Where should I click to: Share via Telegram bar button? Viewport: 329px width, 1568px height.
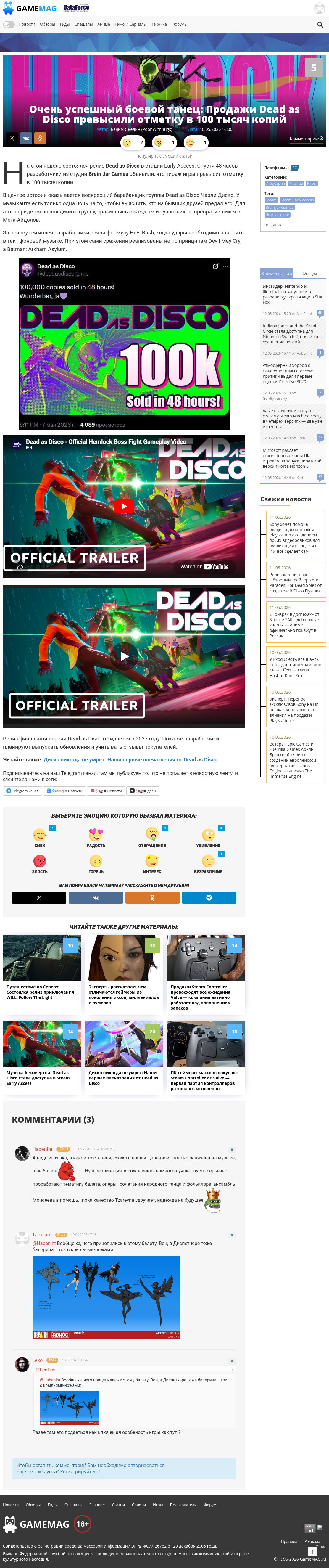[x=209, y=897]
